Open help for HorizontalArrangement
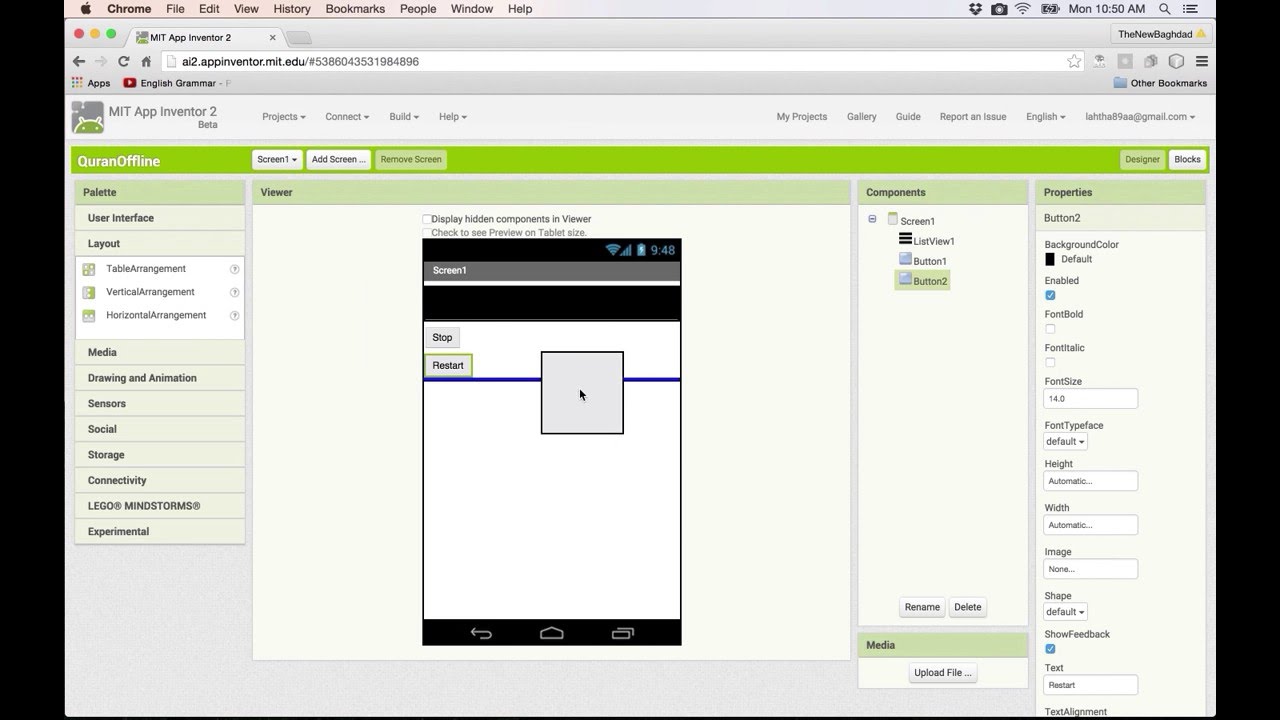 pos(234,315)
